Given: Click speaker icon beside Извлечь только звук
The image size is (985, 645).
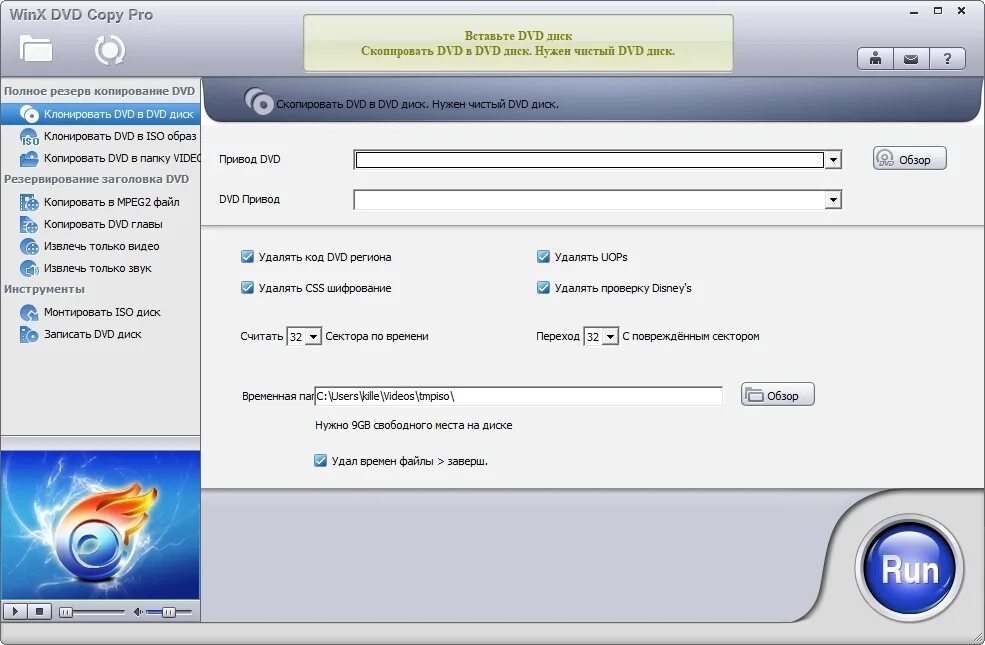Looking at the screenshot, I should click(x=29, y=268).
